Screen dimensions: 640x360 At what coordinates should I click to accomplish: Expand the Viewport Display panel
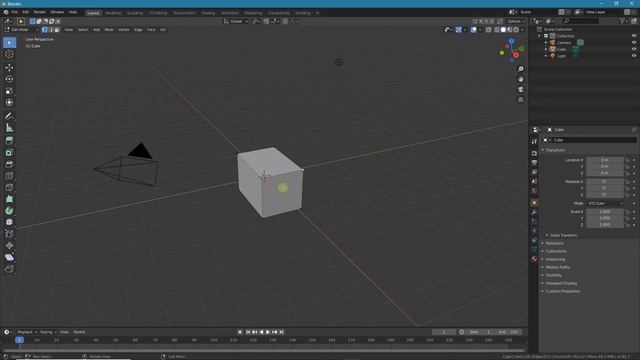(561, 283)
